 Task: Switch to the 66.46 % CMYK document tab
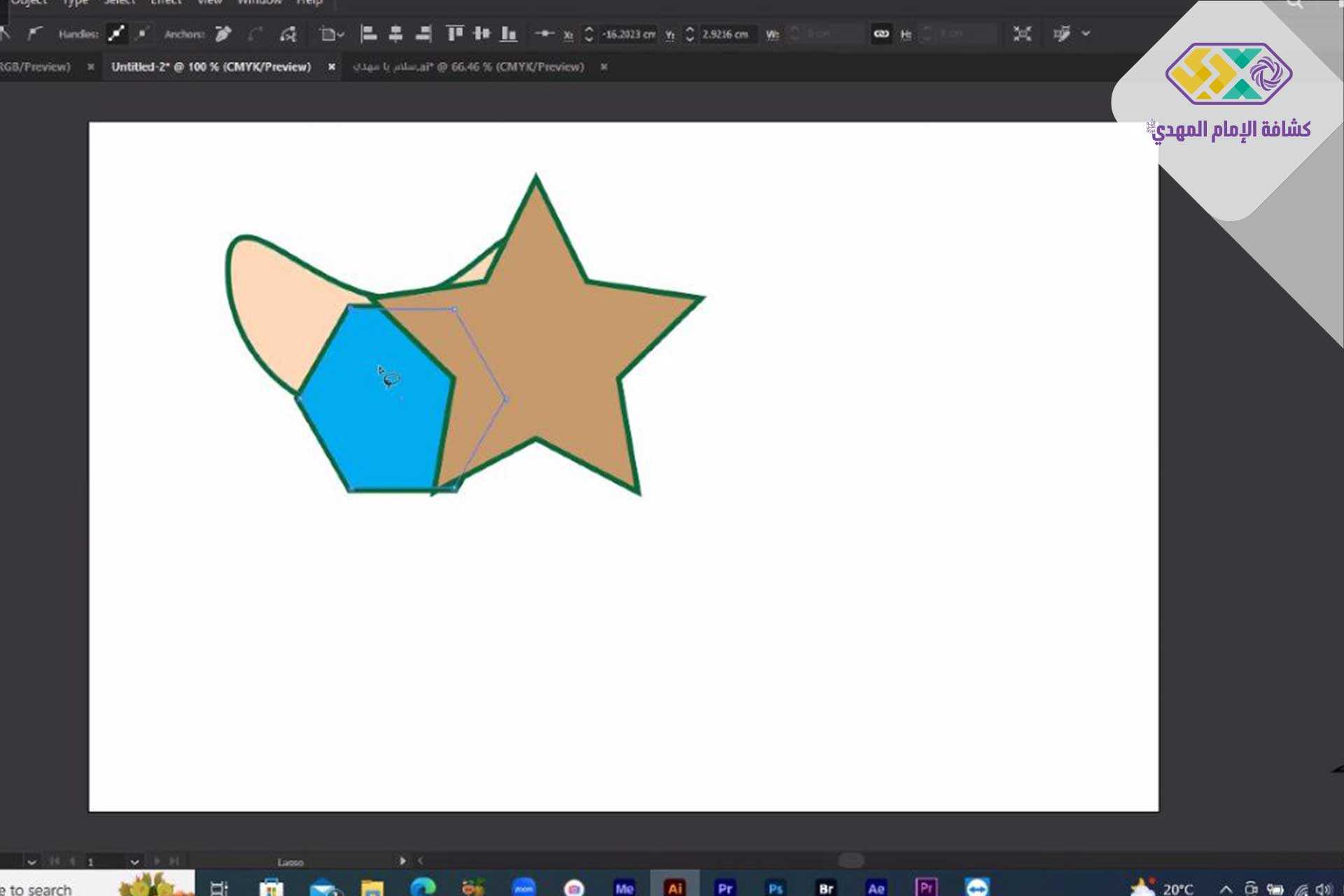tap(468, 67)
